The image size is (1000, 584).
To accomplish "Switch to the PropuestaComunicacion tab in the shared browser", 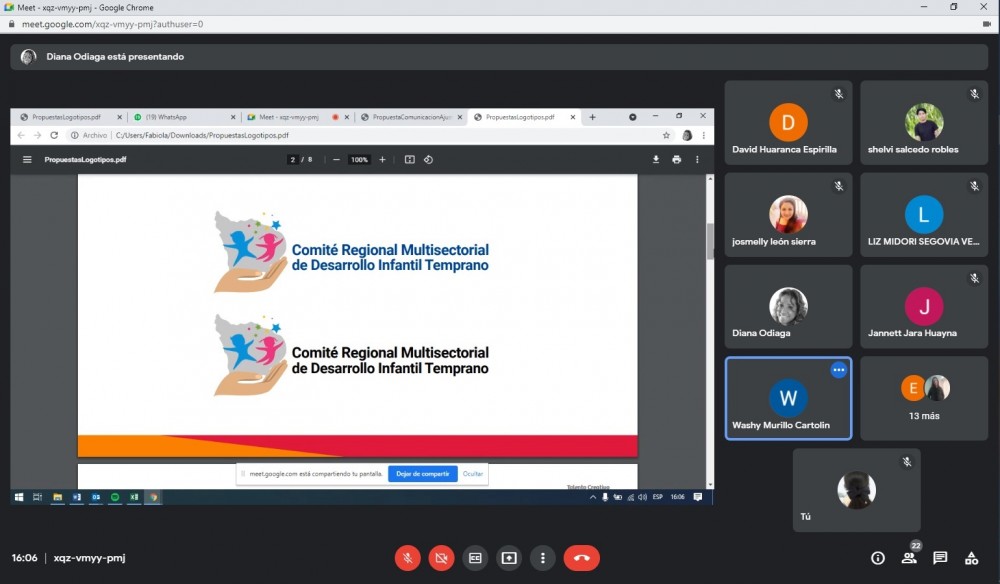I will (410, 117).
